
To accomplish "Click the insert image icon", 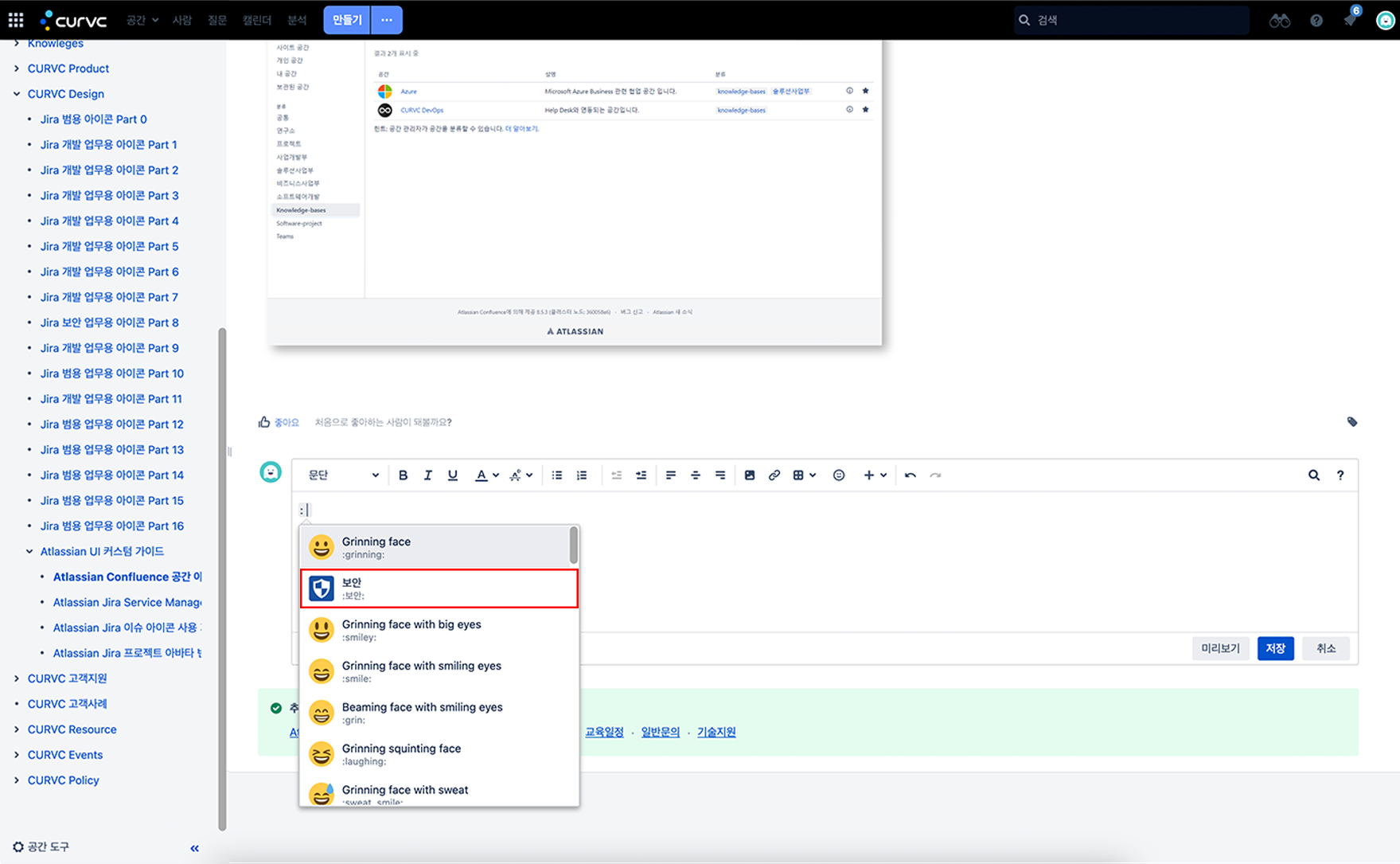I will click(x=749, y=475).
